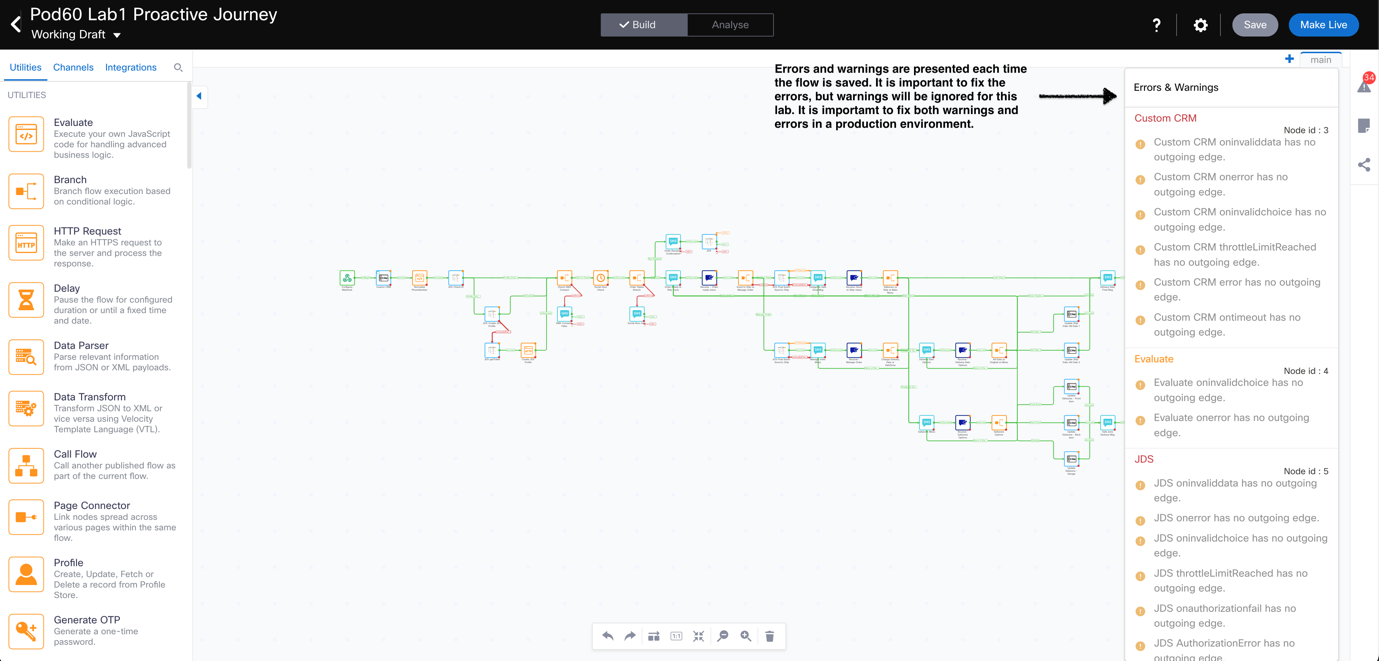Select the Data Parser node icon
The height and width of the screenshot is (661, 1379).
[26, 357]
